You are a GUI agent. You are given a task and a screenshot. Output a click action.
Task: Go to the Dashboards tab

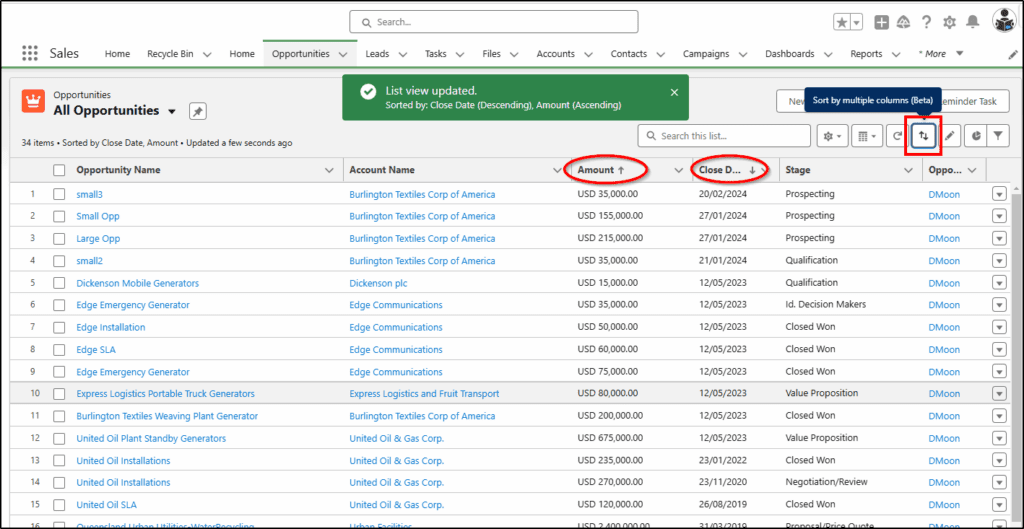(x=790, y=54)
